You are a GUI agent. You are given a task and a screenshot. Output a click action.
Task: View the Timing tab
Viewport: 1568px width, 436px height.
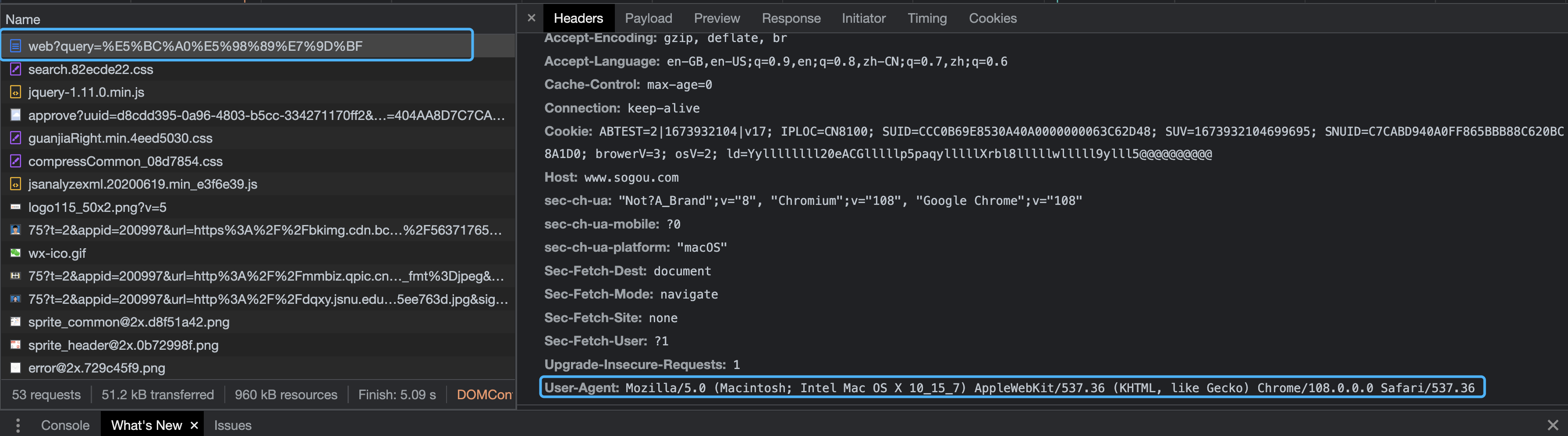[926, 18]
